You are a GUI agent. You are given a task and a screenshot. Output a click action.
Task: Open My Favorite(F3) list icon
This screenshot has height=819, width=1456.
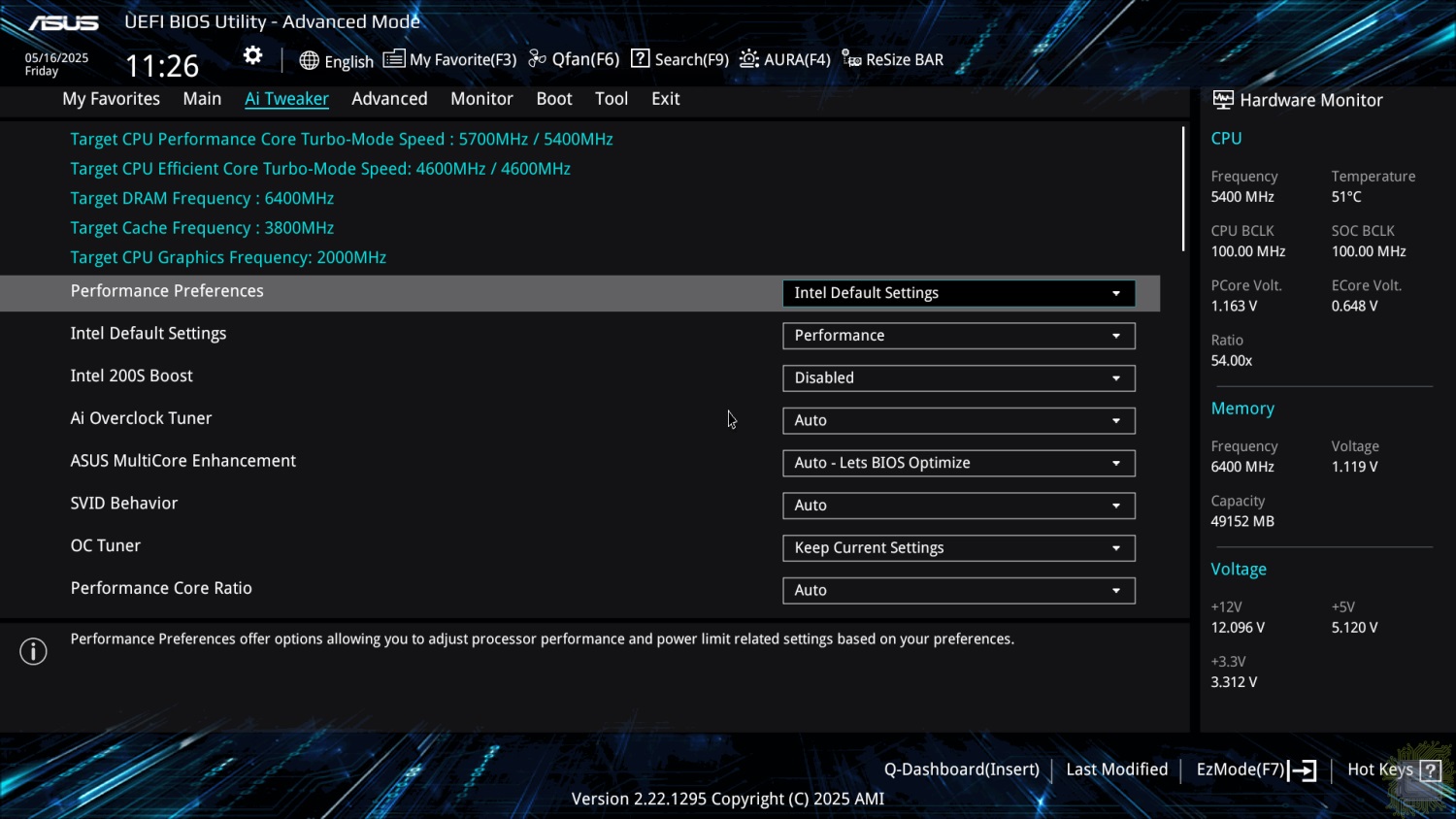point(393,59)
